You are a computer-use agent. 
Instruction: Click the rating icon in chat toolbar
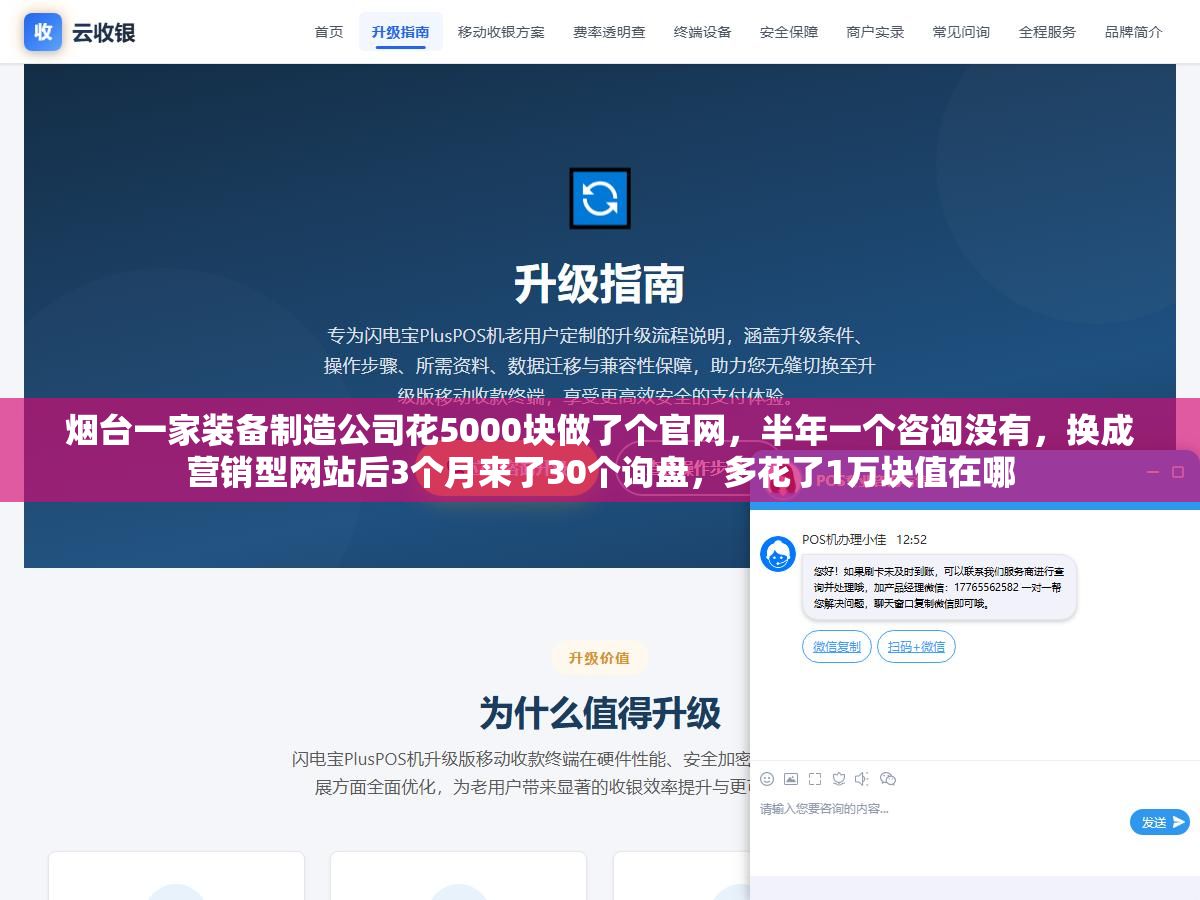click(x=839, y=779)
